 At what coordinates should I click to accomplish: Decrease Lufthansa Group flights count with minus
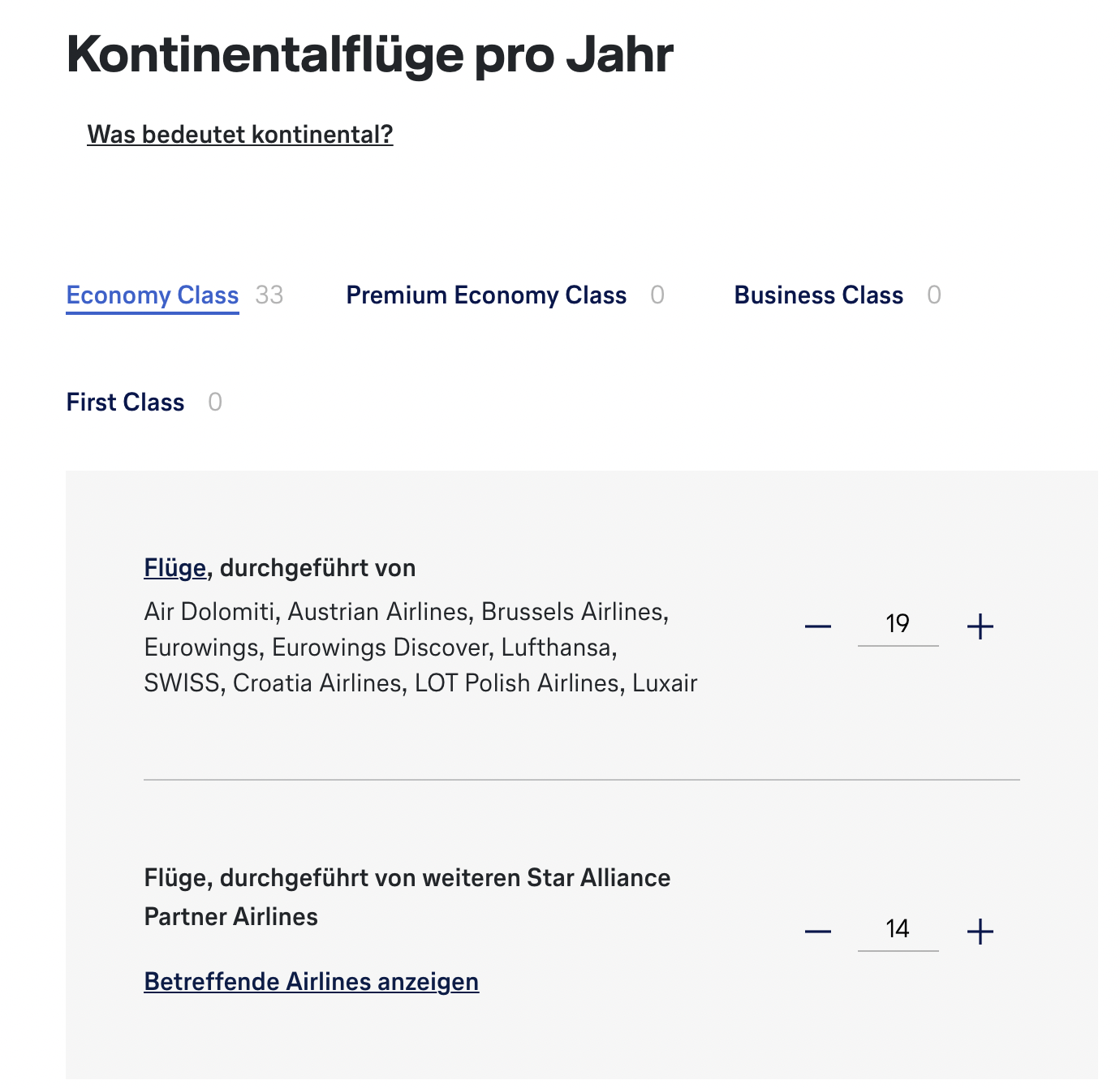tap(818, 626)
